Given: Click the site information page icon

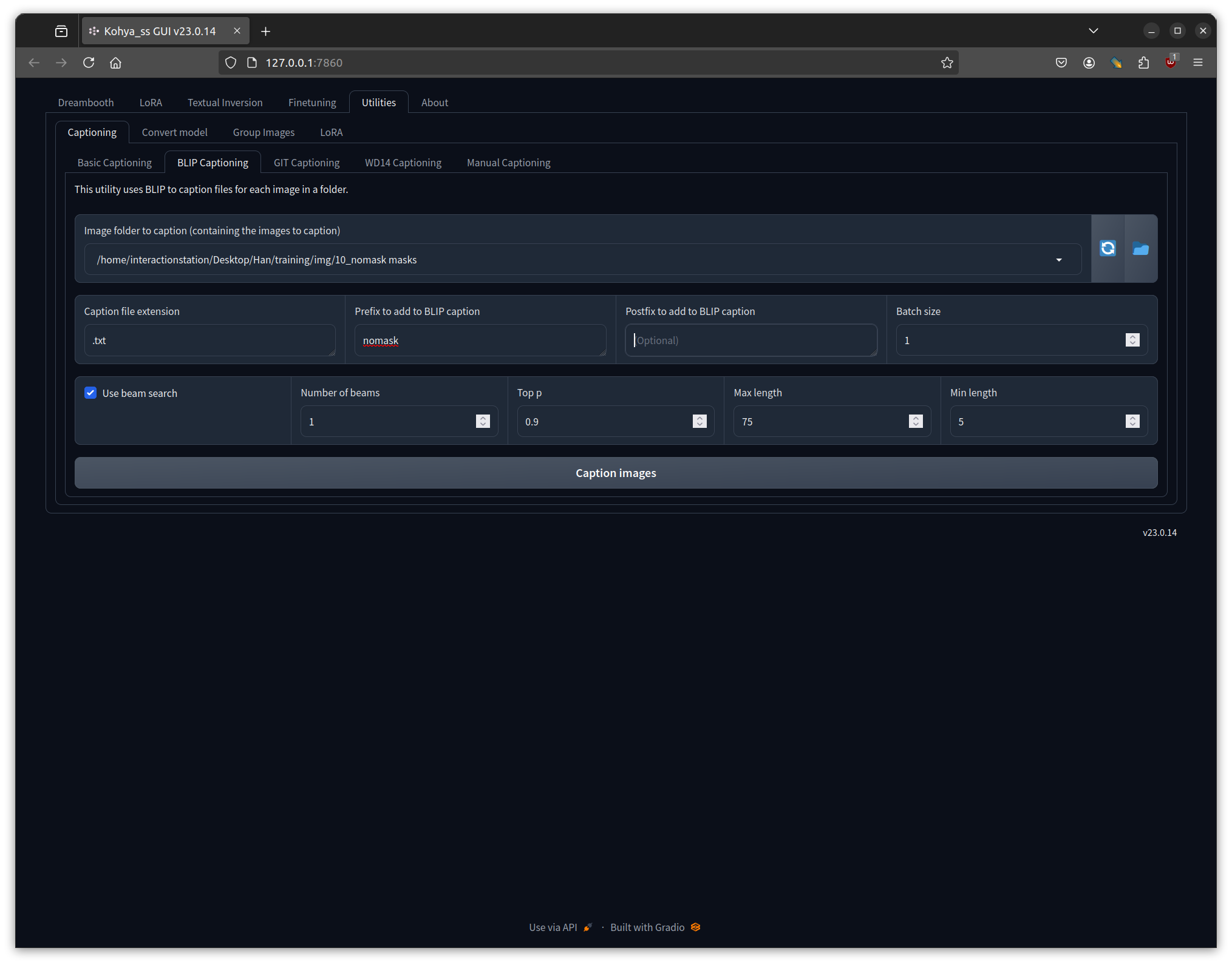Looking at the screenshot, I should pyautogui.click(x=251, y=63).
